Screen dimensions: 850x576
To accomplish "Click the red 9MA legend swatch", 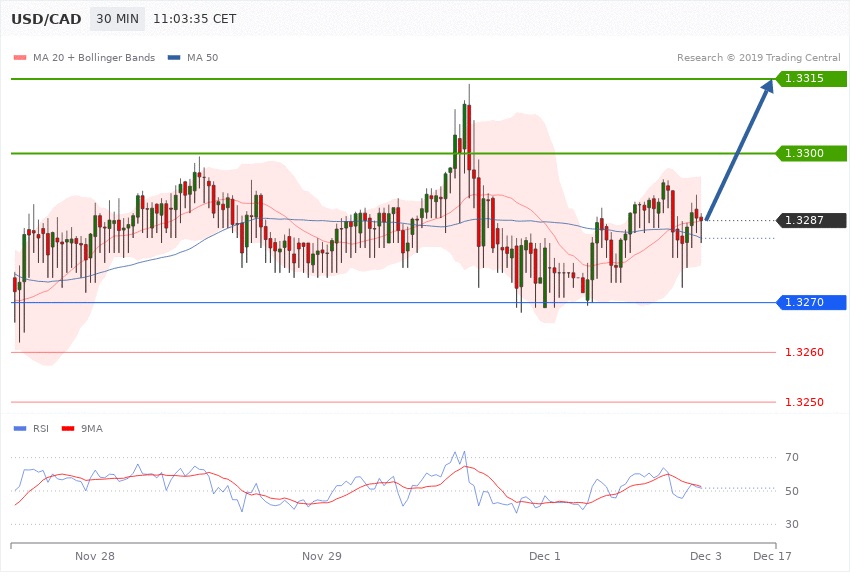I will (69, 429).
